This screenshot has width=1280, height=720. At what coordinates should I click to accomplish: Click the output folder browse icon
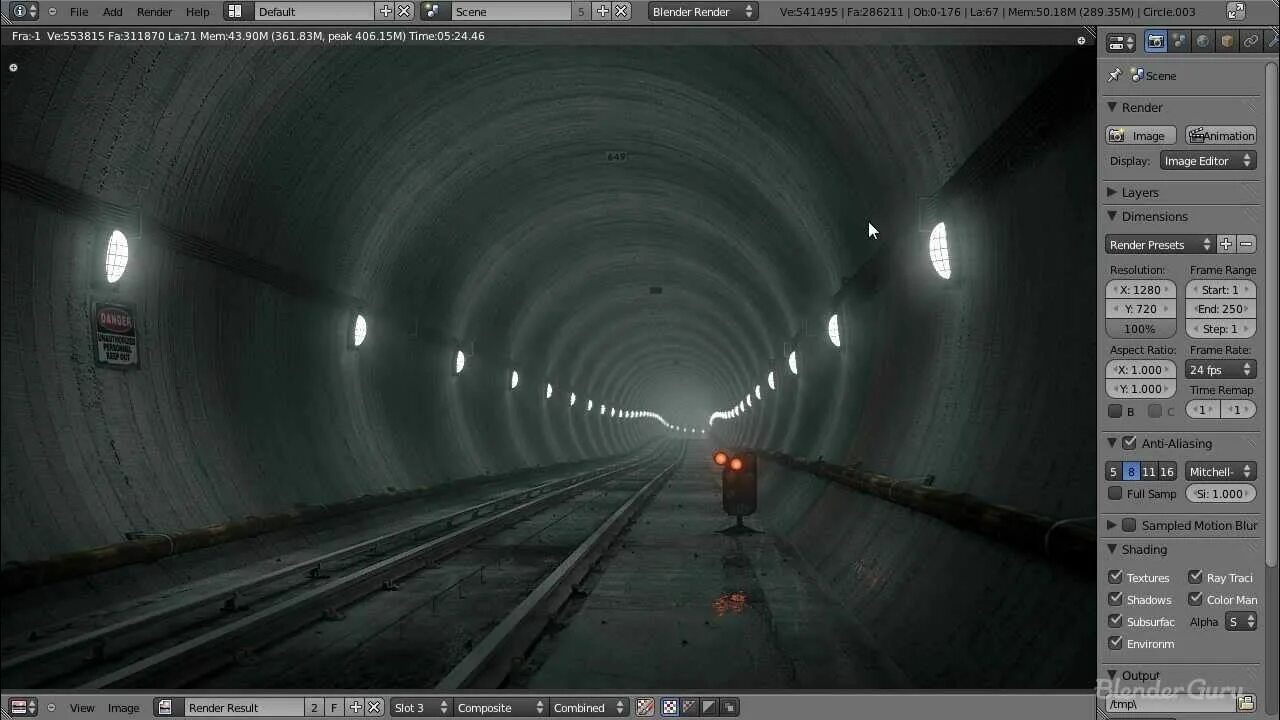tap(1246, 704)
